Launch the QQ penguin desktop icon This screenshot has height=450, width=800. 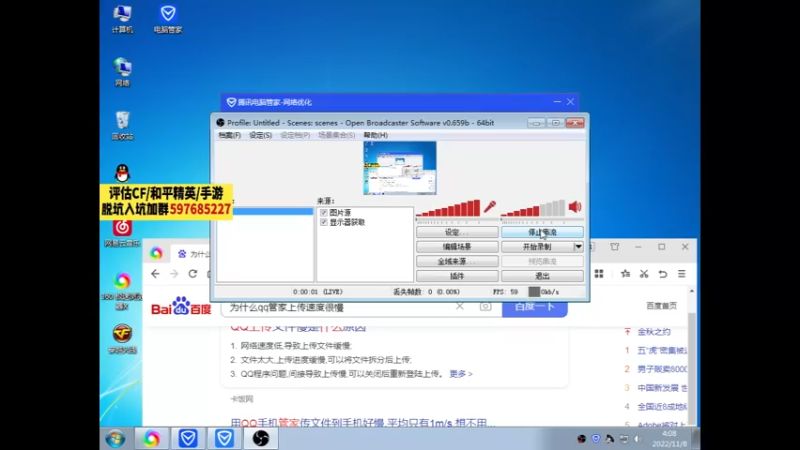point(122,173)
